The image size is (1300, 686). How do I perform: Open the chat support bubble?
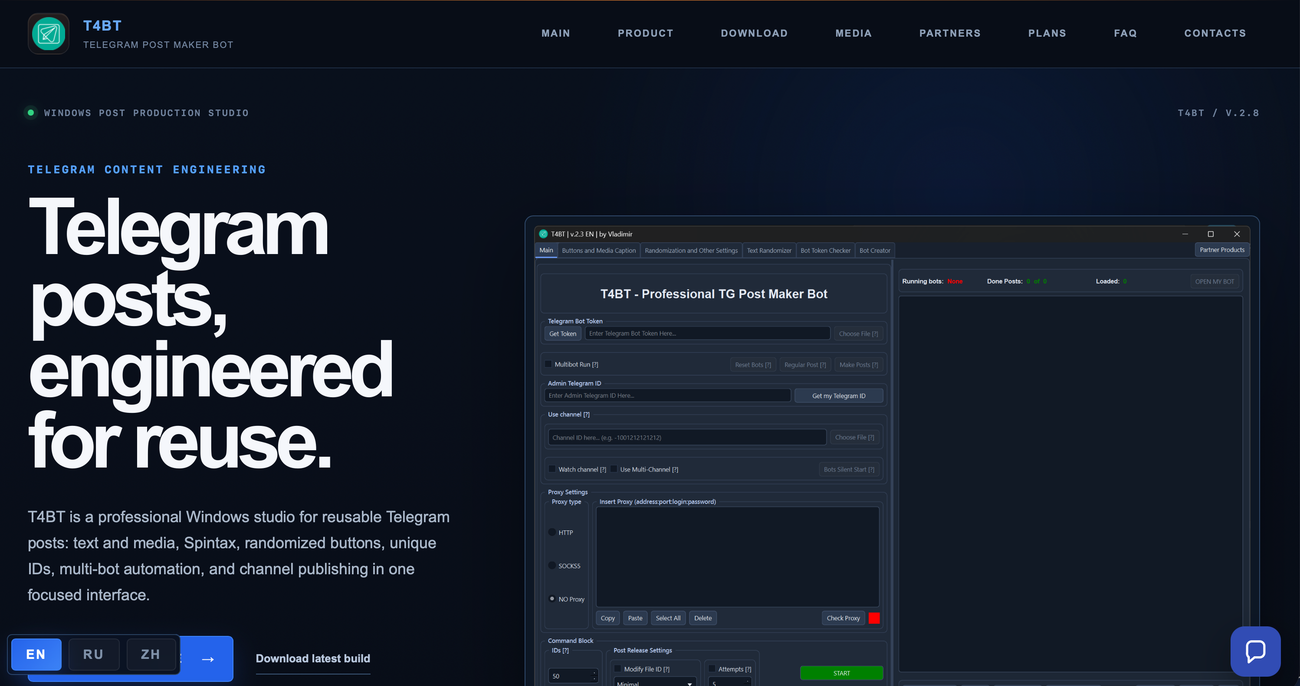(x=1255, y=651)
